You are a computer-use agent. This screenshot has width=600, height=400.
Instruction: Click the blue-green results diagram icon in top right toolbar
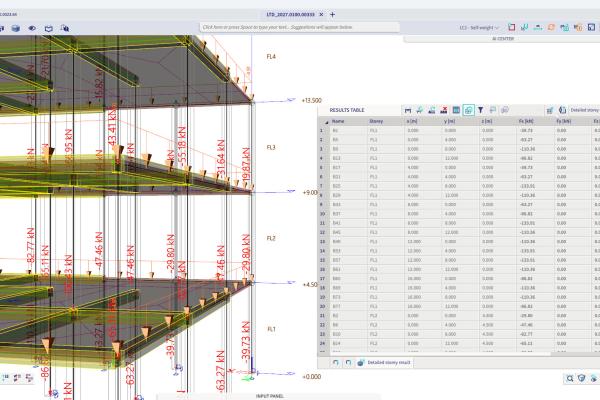point(525,27)
